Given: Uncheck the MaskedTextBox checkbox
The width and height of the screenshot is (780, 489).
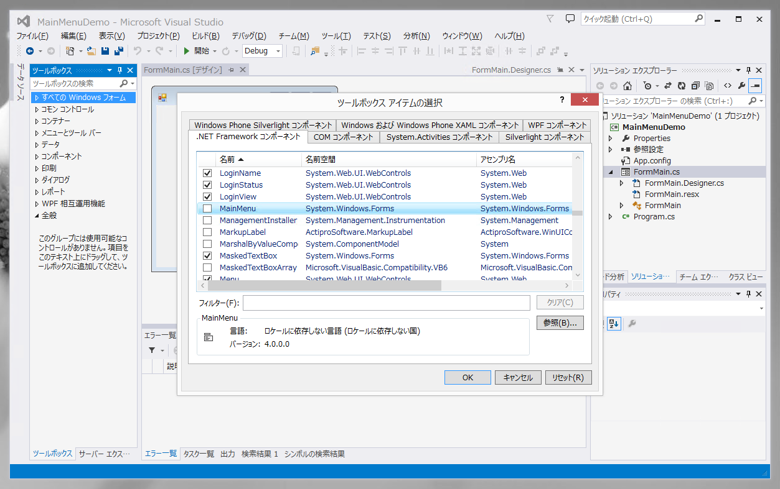Looking at the screenshot, I should point(207,256).
